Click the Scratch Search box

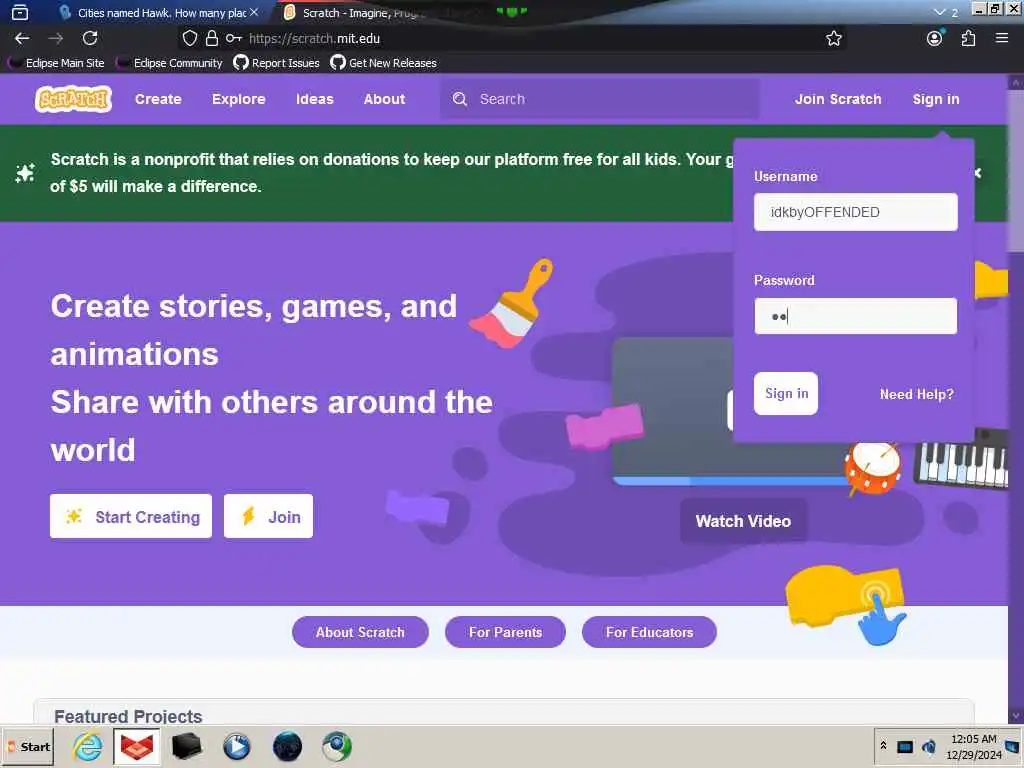[600, 99]
